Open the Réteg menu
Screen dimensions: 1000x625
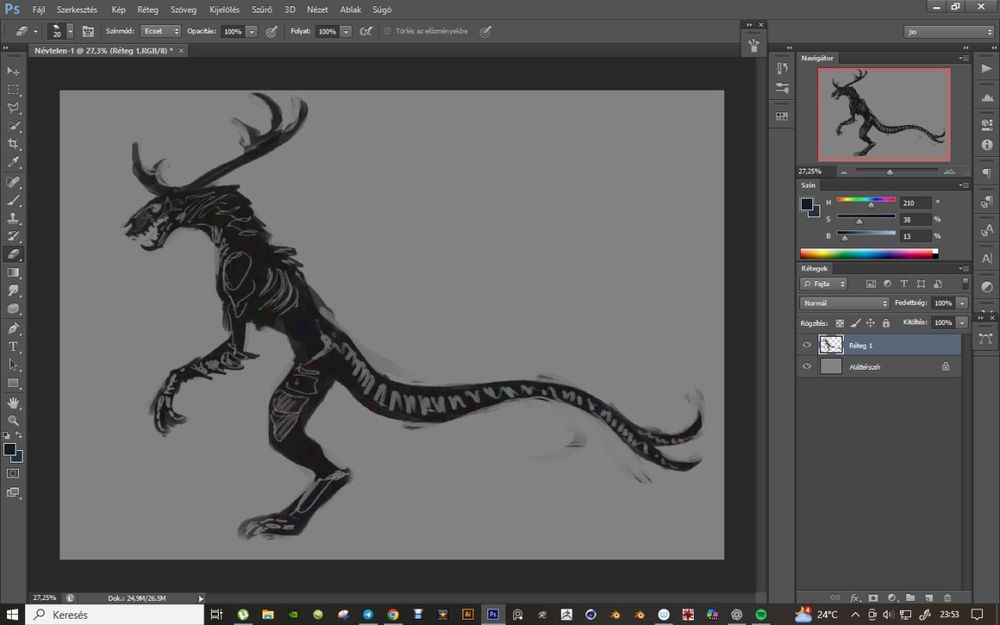tap(148, 9)
